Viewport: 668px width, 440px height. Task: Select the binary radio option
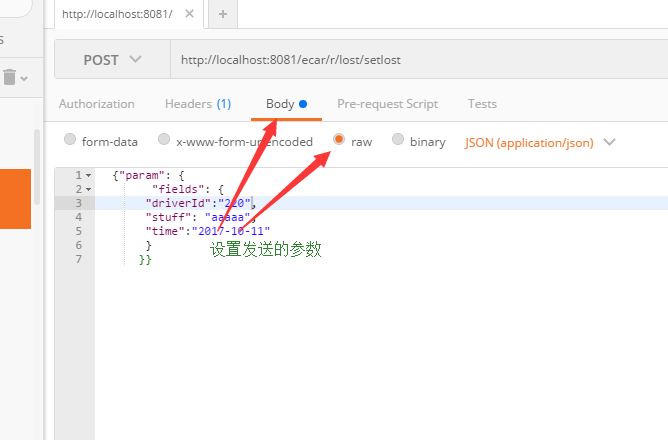click(398, 139)
